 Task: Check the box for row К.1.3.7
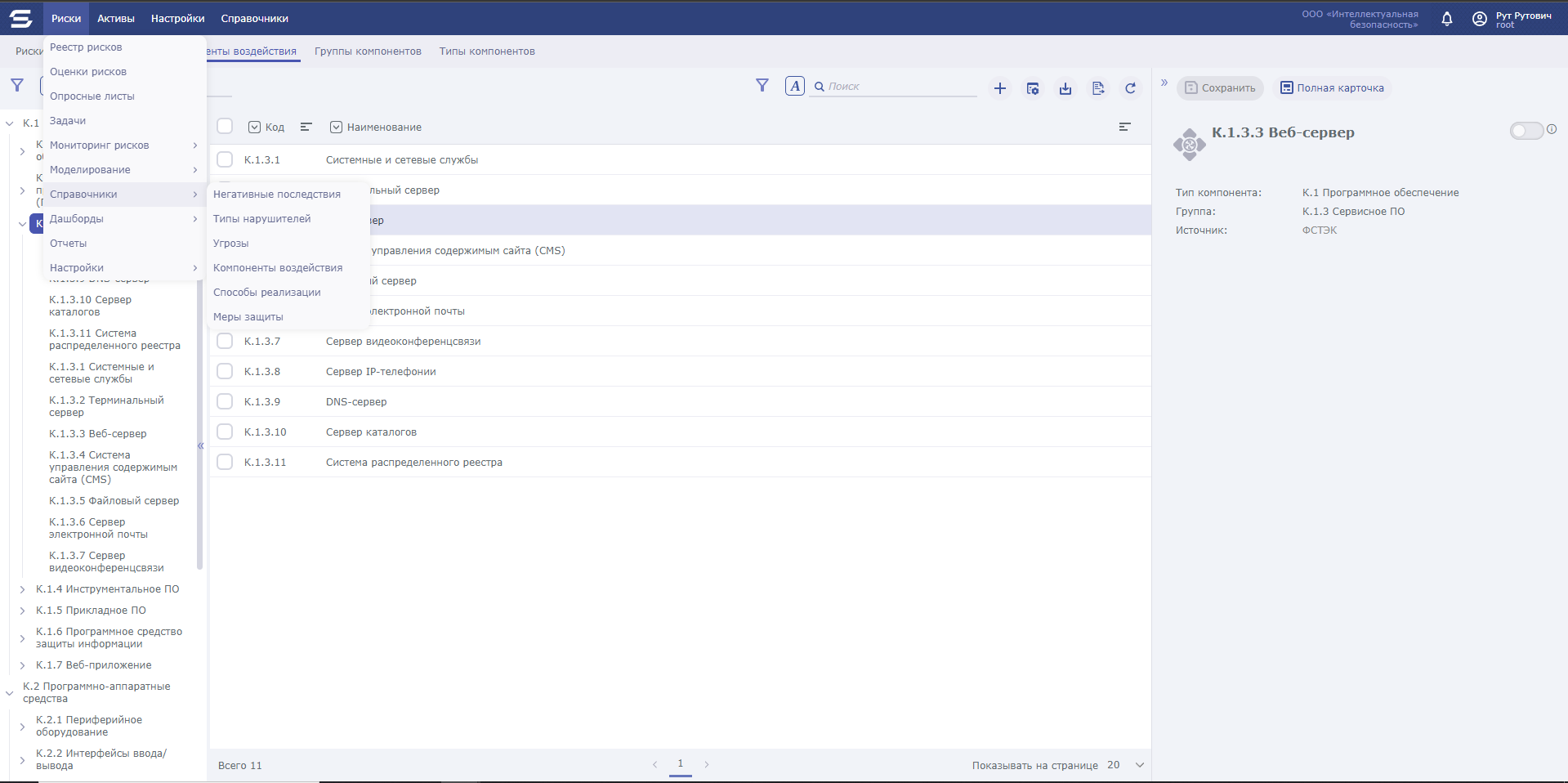(225, 341)
